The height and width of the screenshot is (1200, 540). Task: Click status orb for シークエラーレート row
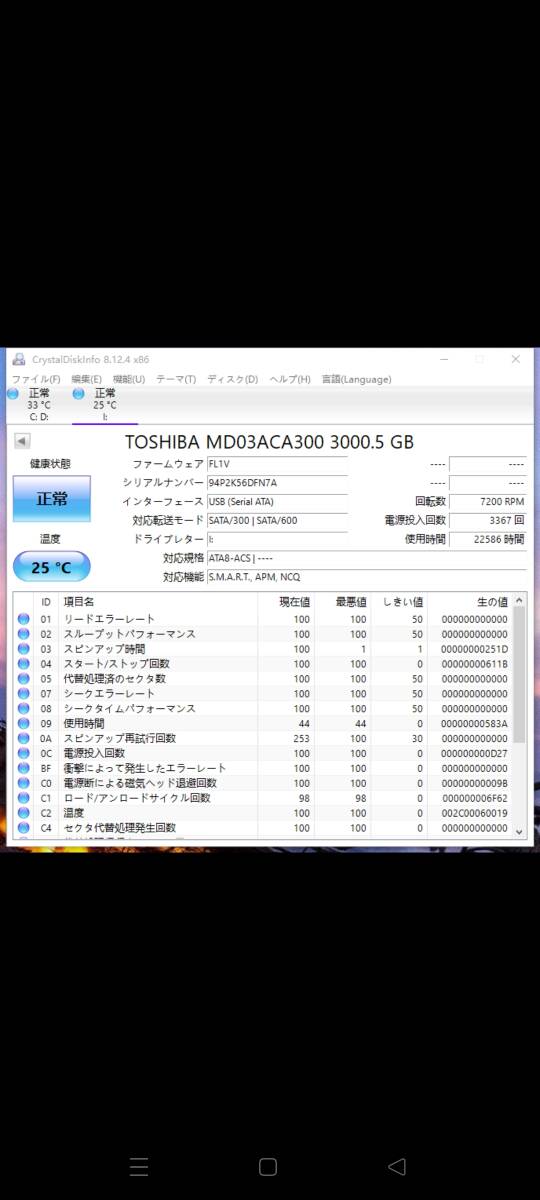(24, 694)
